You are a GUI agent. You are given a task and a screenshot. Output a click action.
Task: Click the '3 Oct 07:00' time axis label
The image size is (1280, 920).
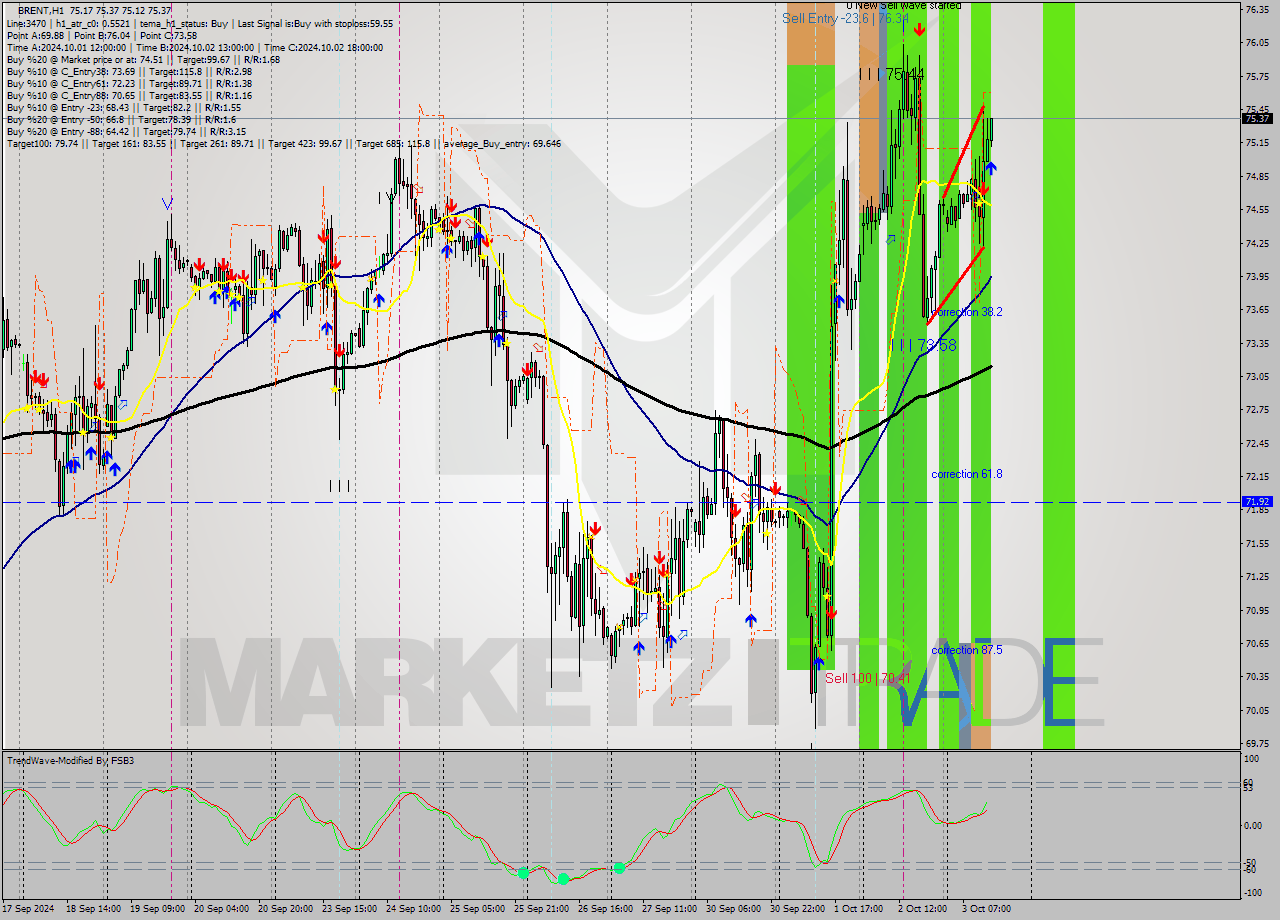pyautogui.click(x=986, y=909)
